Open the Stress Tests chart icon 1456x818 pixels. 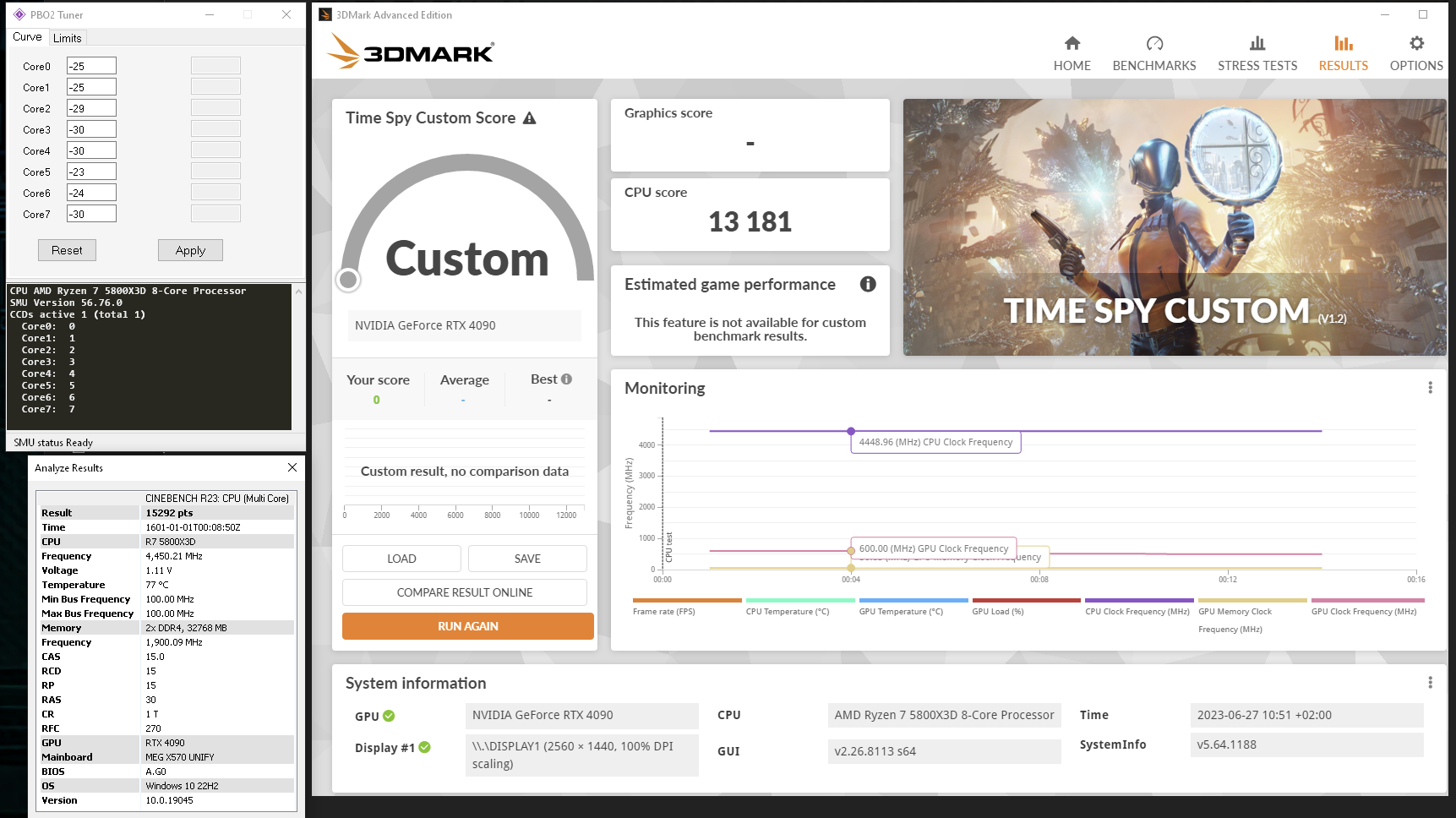pos(1257,43)
